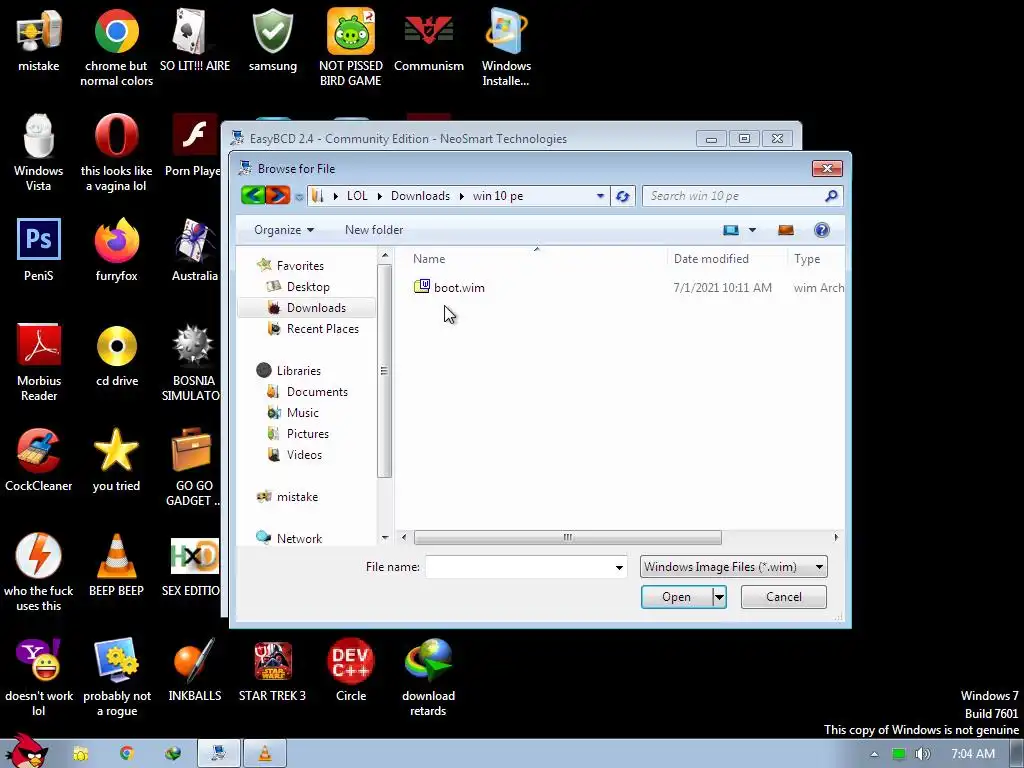
Task: Open Chrome from the taskbar
Action: (x=127, y=754)
